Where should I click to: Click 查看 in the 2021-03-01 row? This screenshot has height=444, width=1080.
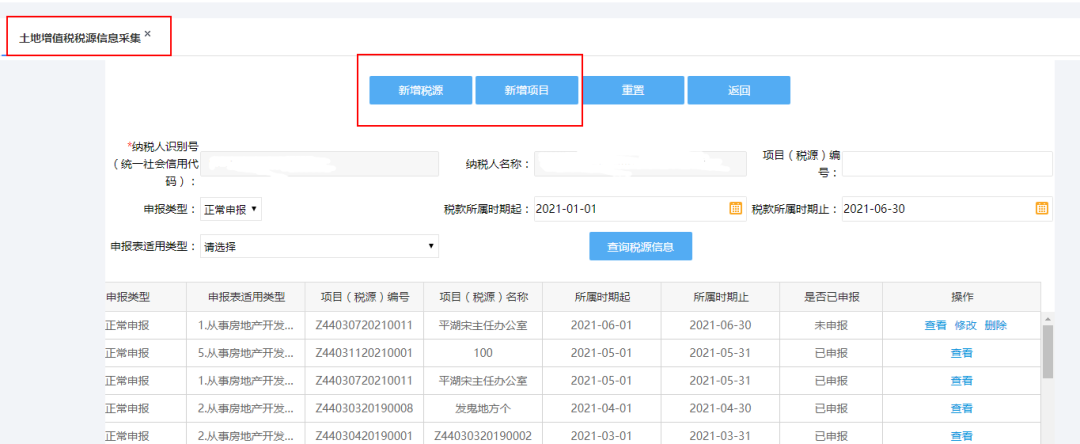click(x=962, y=436)
